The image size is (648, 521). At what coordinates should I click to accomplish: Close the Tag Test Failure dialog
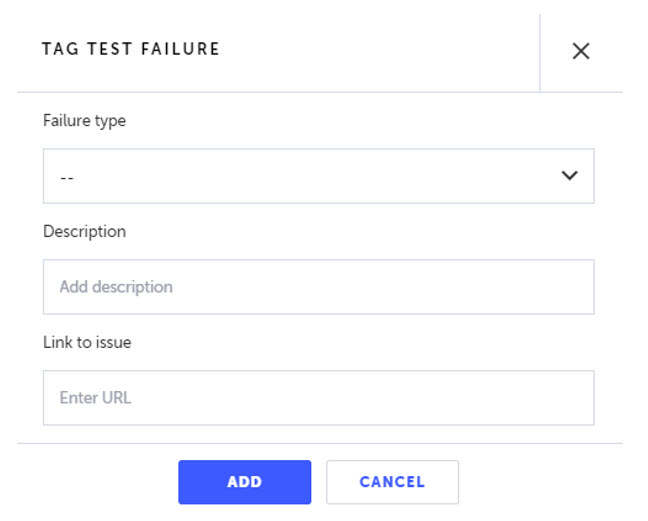[x=580, y=51]
